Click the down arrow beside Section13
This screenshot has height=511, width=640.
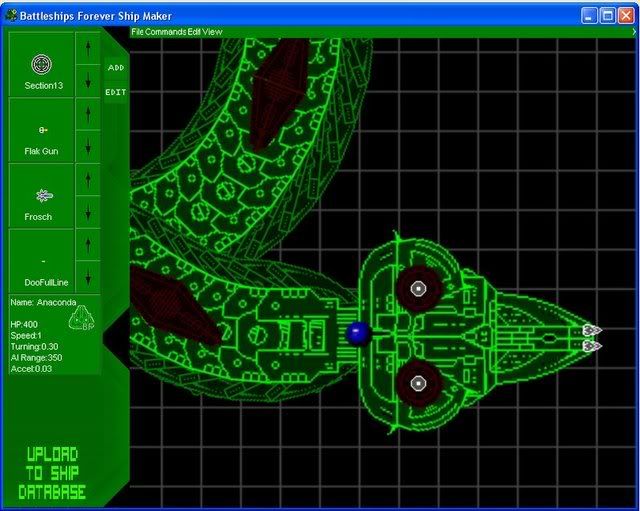(x=88, y=81)
